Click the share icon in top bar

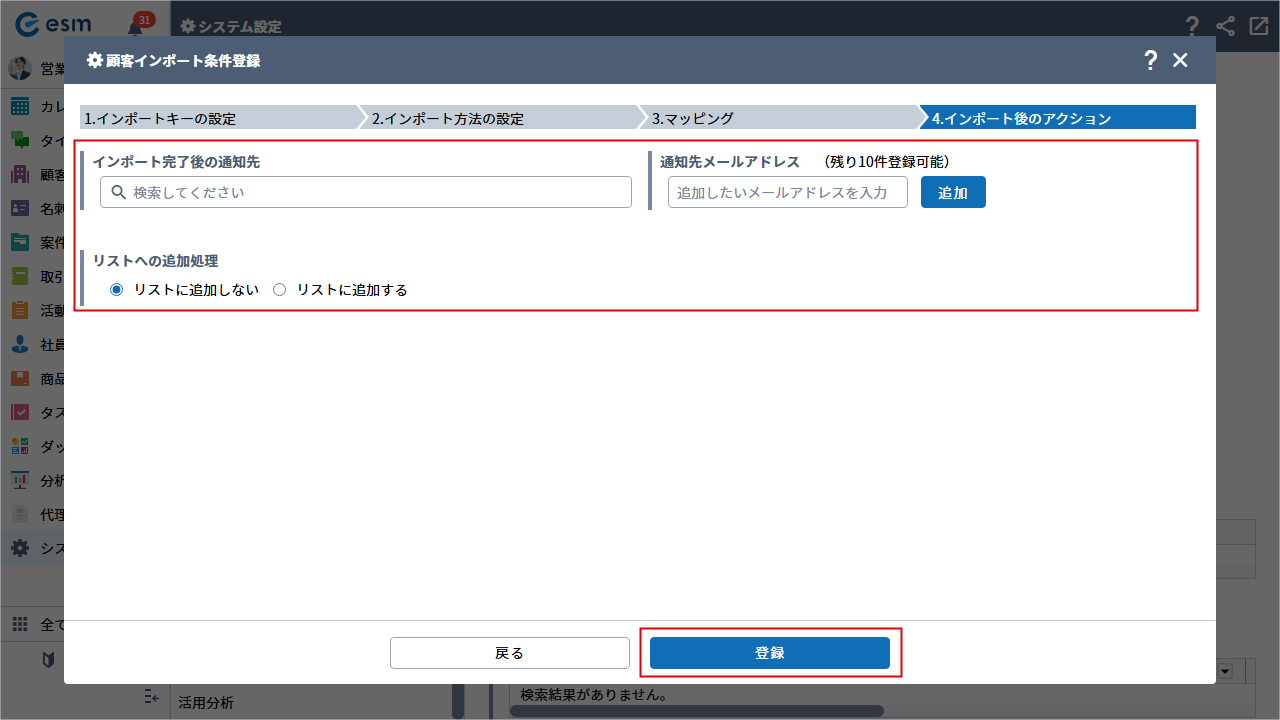pyautogui.click(x=1225, y=26)
